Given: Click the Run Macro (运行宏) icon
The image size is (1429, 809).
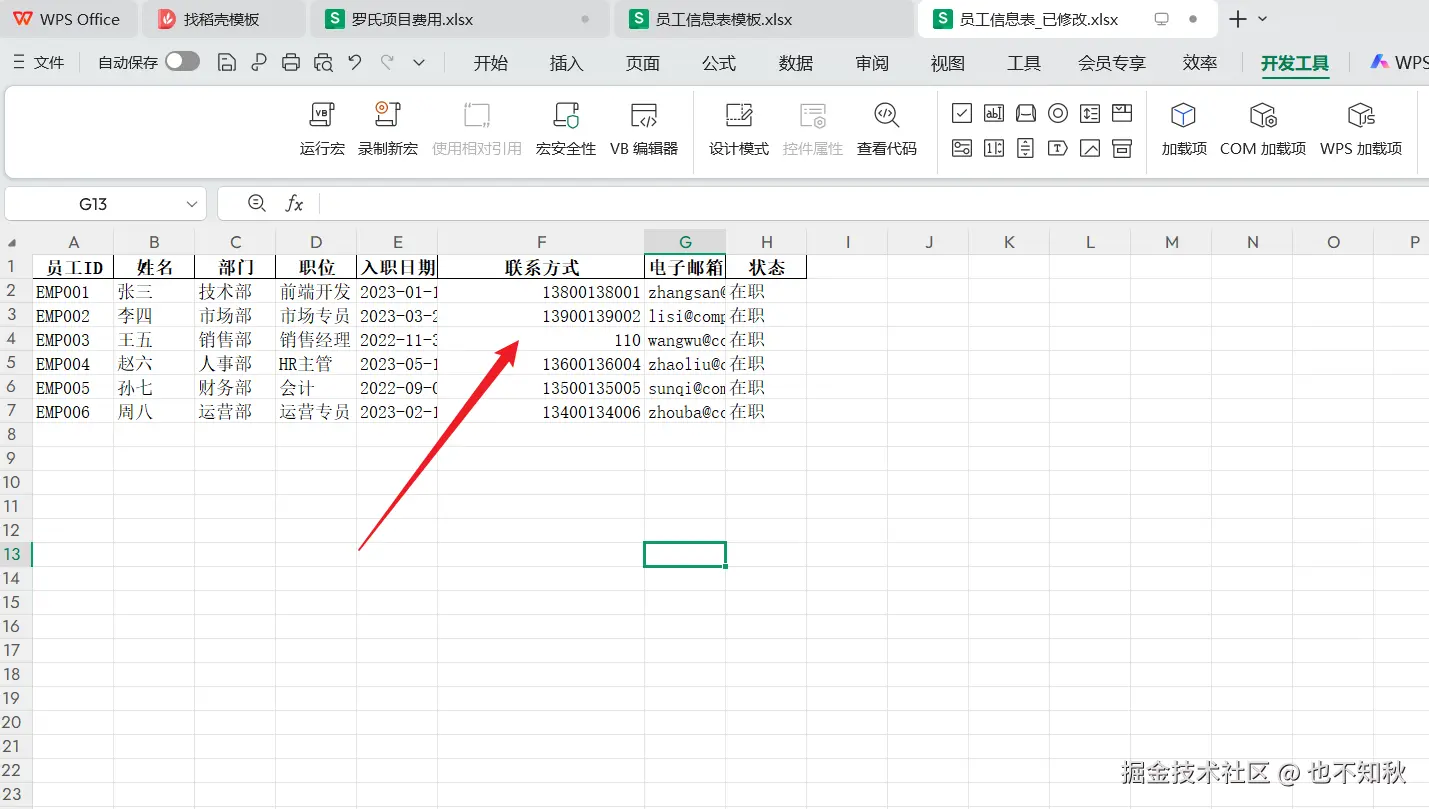Looking at the screenshot, I should 322,115.
